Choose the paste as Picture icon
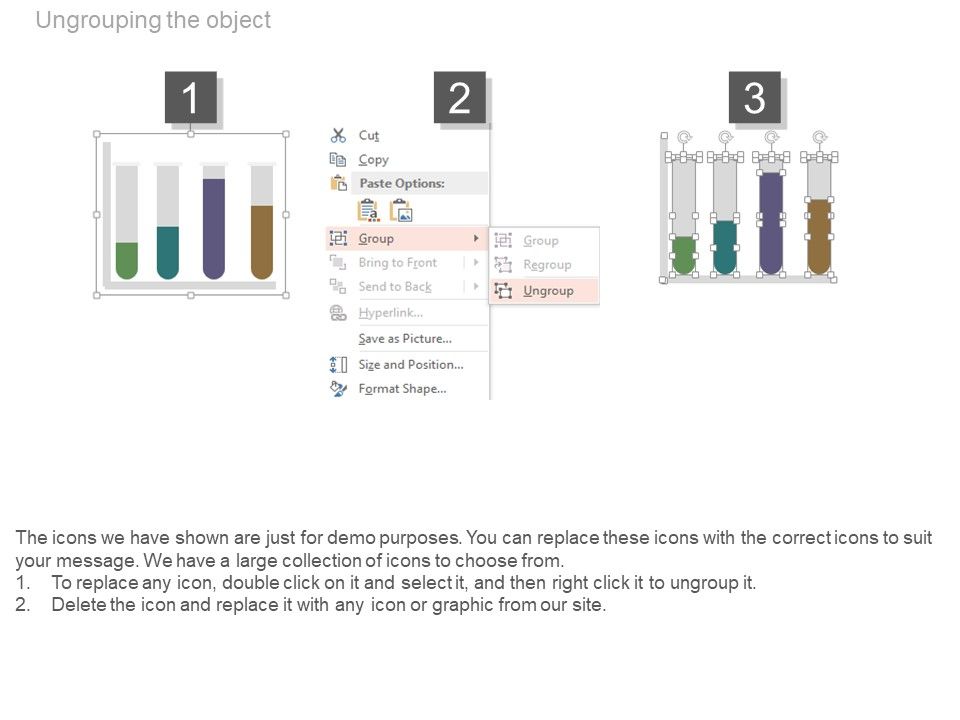Screen dimensions: 960x720 click(x=401, y=211)
